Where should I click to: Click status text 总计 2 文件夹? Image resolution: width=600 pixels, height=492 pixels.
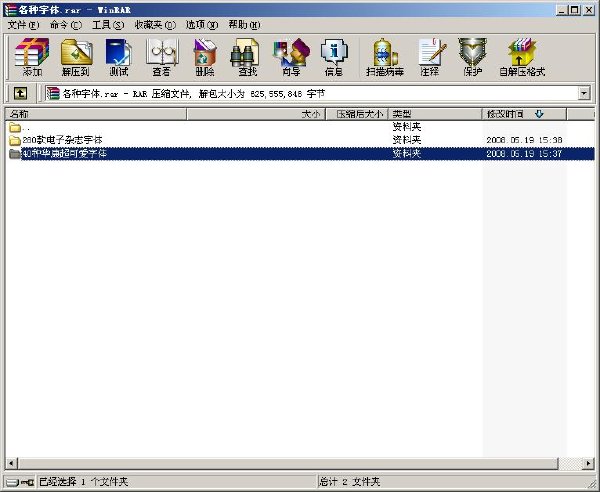pos(350,482)
